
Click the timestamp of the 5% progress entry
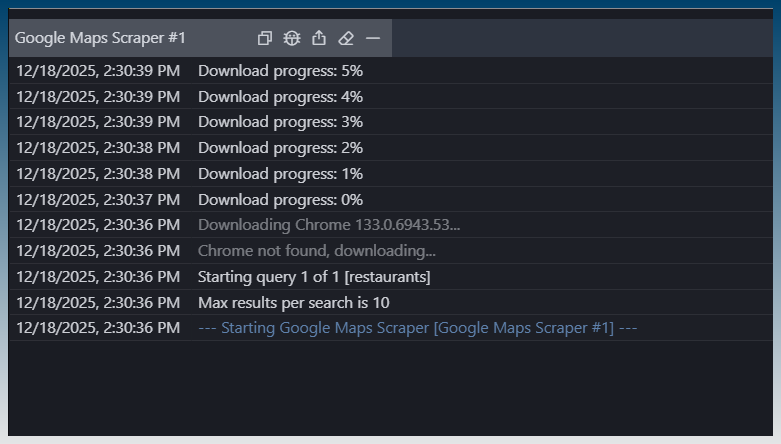click(98, 71)
